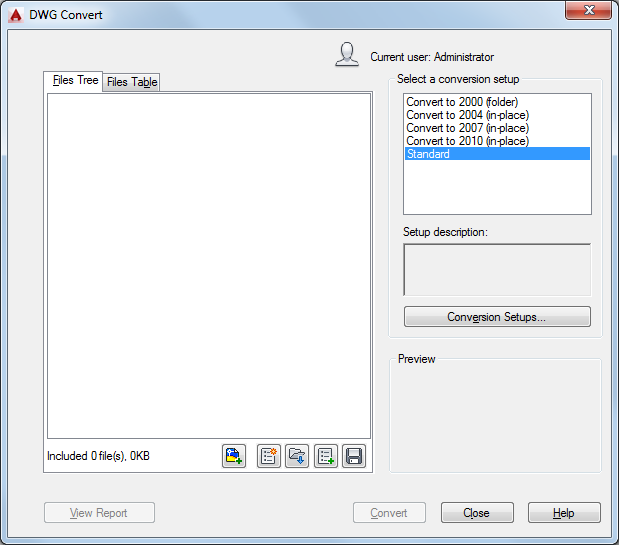
Task: Click the Included 0 file(s), 0KB text
Action: (98, 456)
